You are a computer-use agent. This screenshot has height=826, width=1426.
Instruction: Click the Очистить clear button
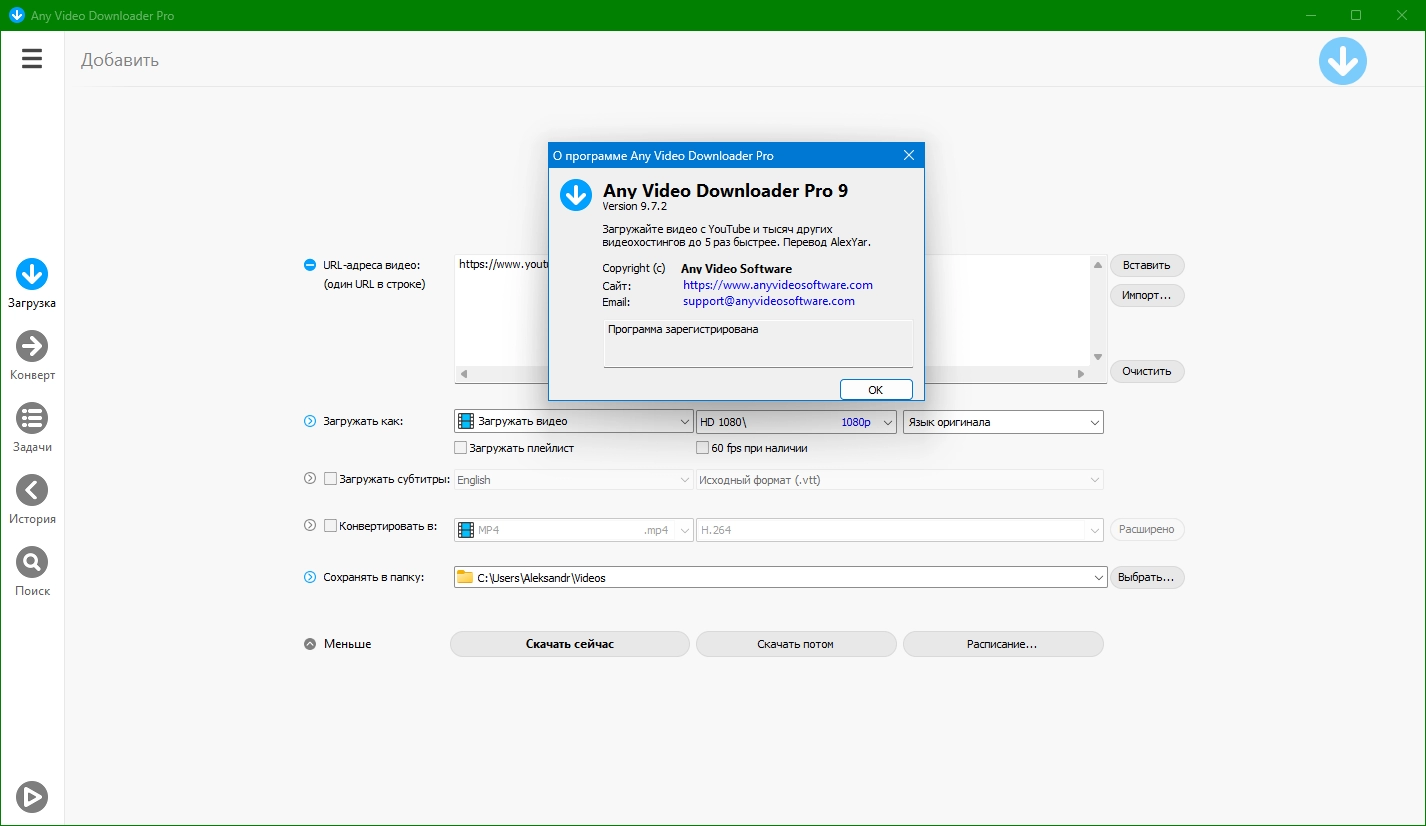click(x=1147, y=371)
